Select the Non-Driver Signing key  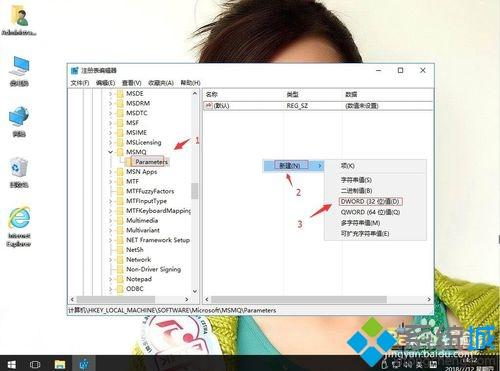(153, 269)
